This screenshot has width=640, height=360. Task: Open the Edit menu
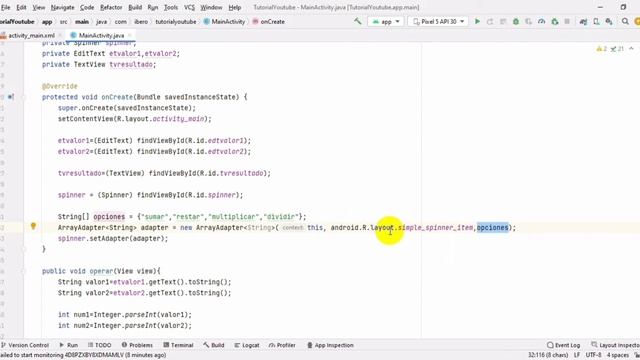(x=21, y=7)
